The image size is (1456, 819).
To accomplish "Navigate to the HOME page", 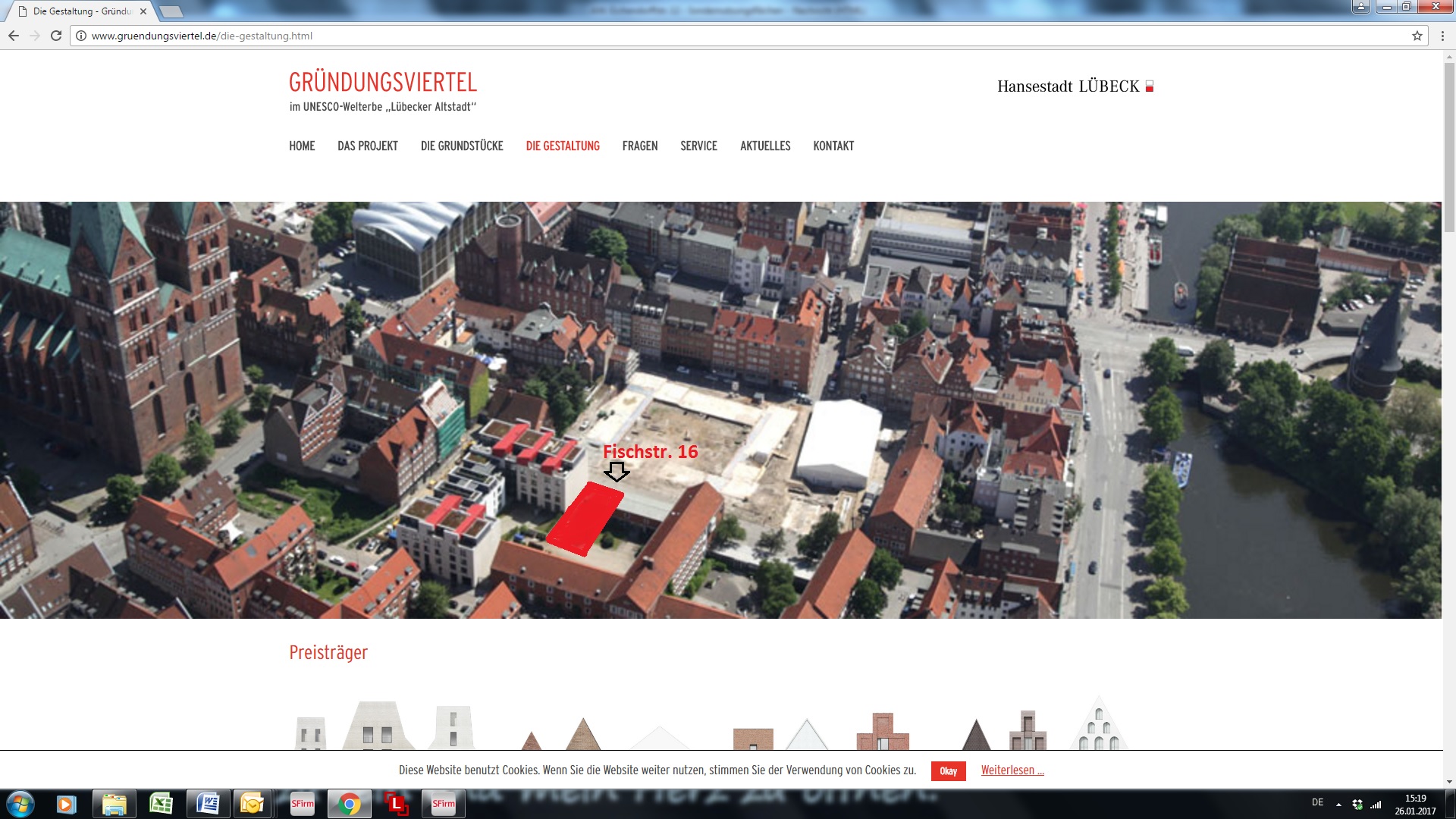I will click(302, 146).
